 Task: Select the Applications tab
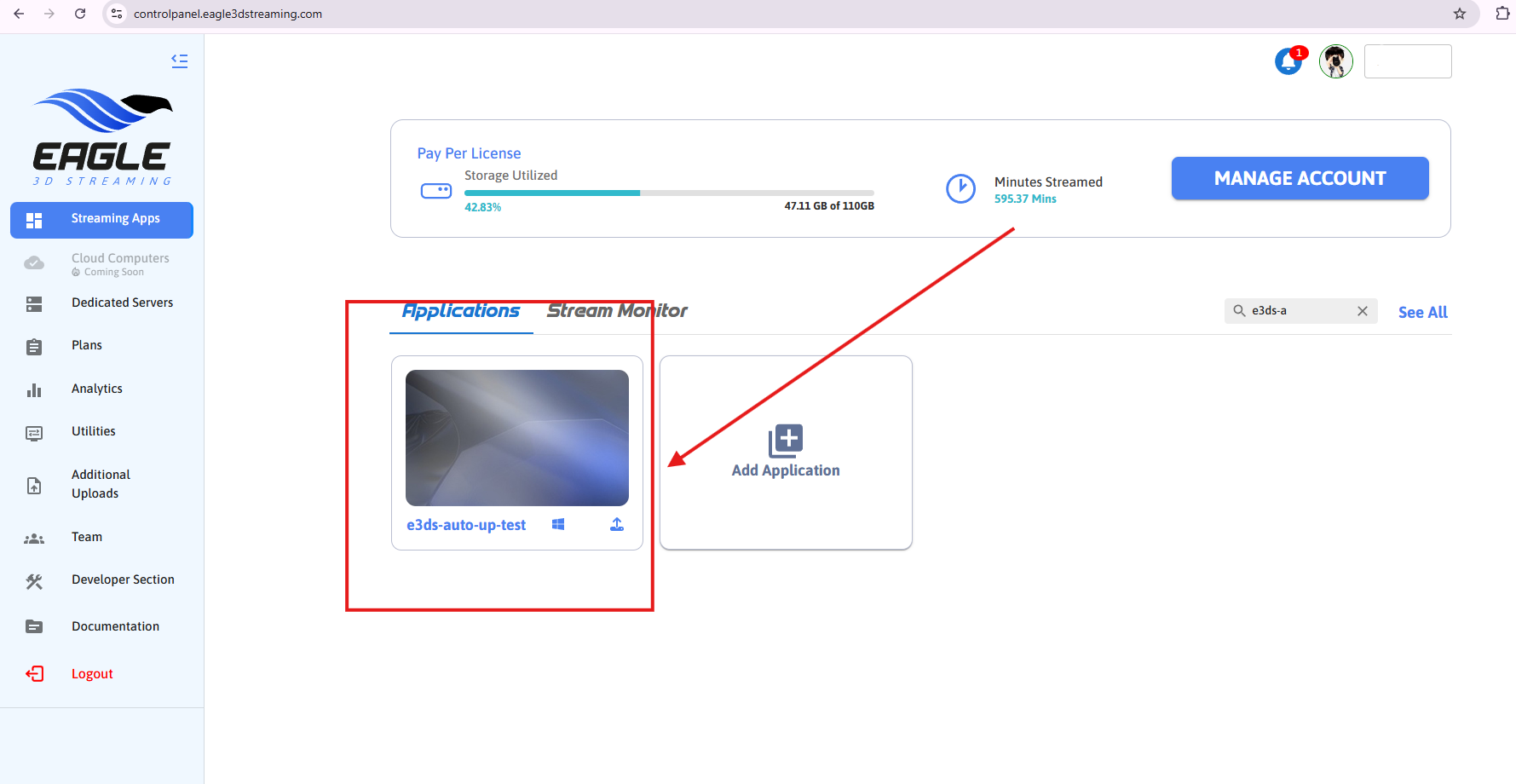coord(460,311)
